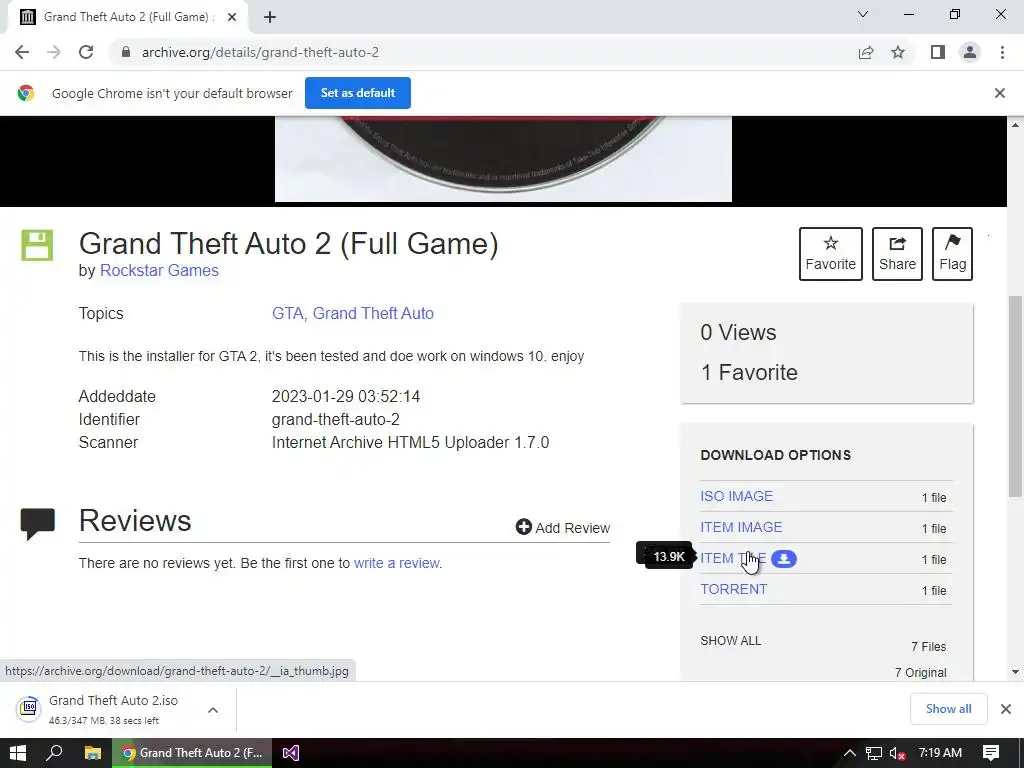This screenshot has height=768, width=1024.
Task: Click the 7 Files count
Action: [x=929, y=647]
